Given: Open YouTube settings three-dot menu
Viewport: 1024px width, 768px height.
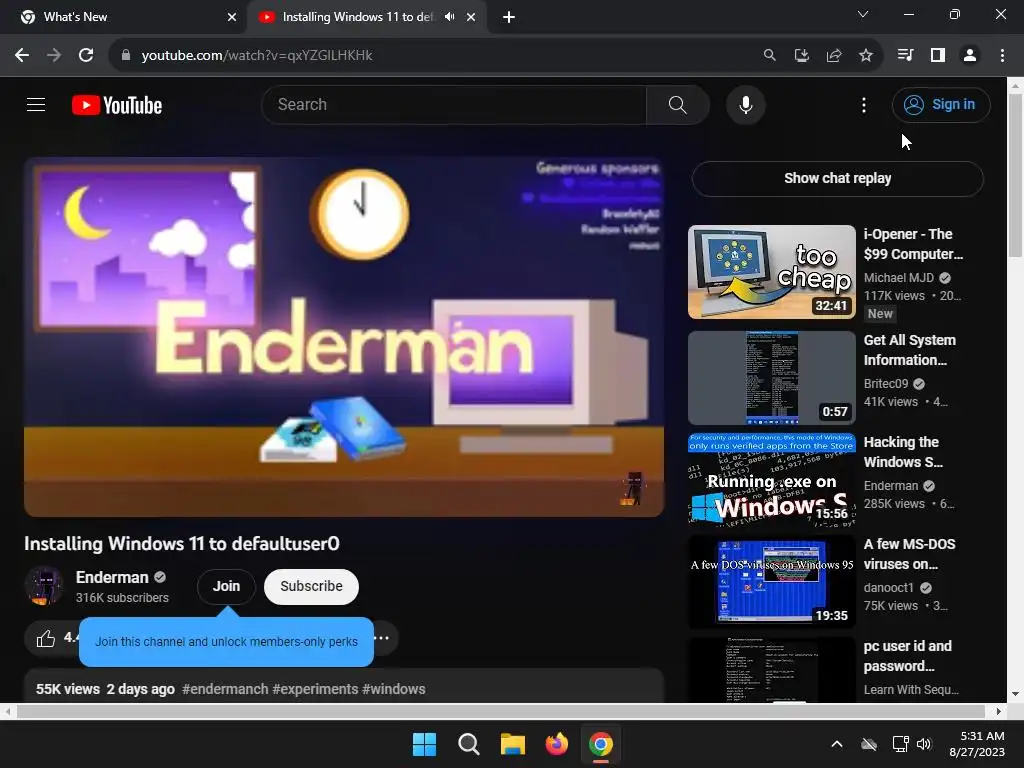Looking at the screenshot, I should (x=863, y=104).
